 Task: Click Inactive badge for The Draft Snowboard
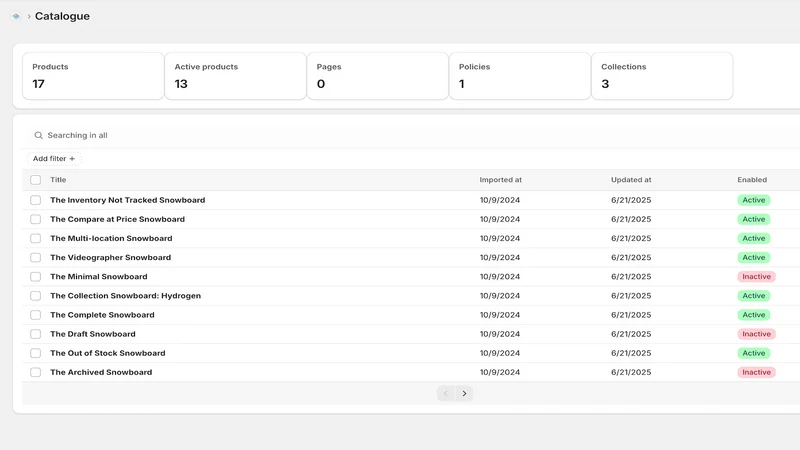pyautogui.click(x=756, y=334)
